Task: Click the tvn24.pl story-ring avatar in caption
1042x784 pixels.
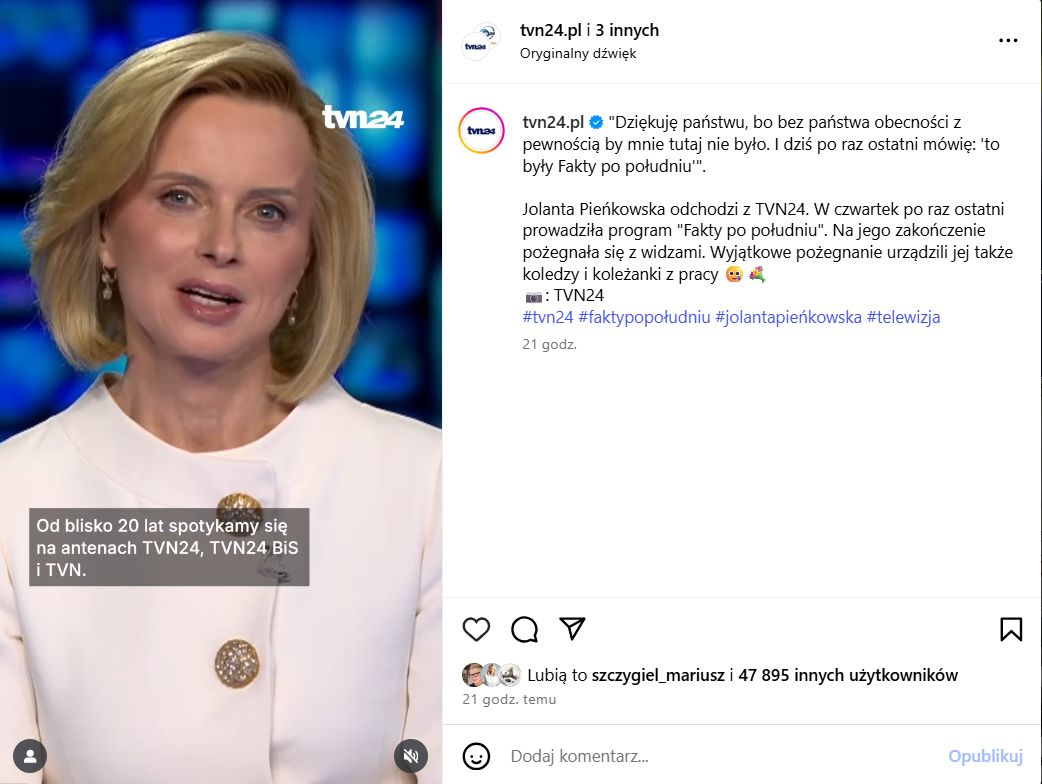Action: pos(482,130)
